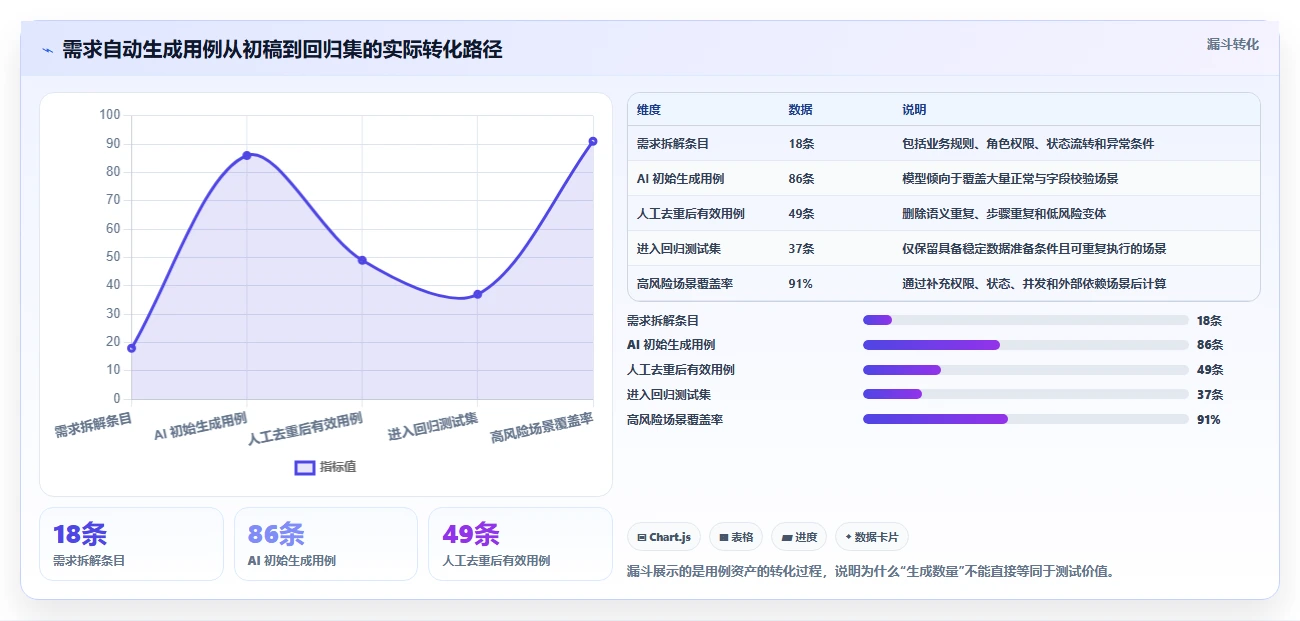Image resolution: width=1300 pixels, height=621 pixels.
Task: Click the description starting 仅保留具备稳定
Action: point(1034,249)
